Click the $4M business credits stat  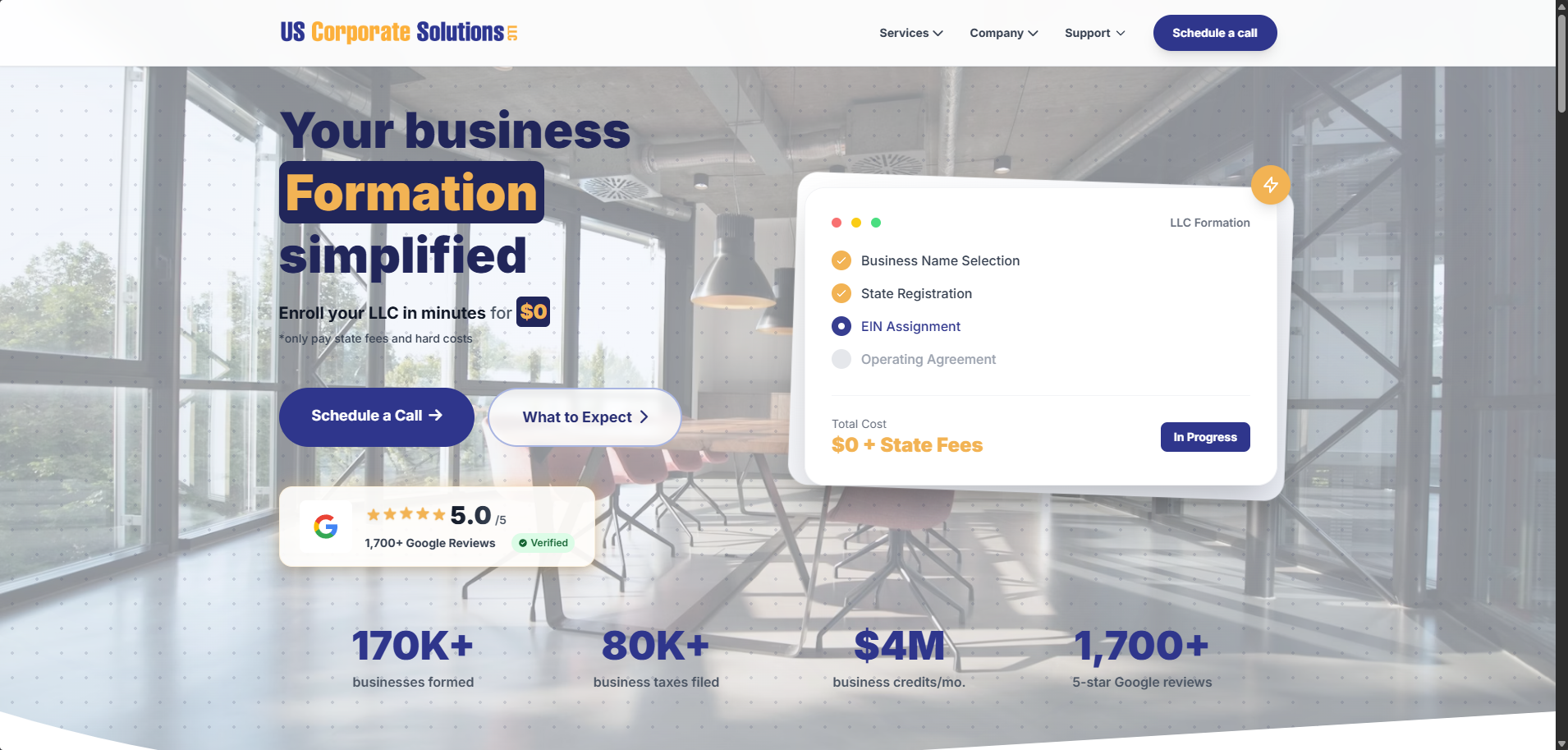coord(899,659)
